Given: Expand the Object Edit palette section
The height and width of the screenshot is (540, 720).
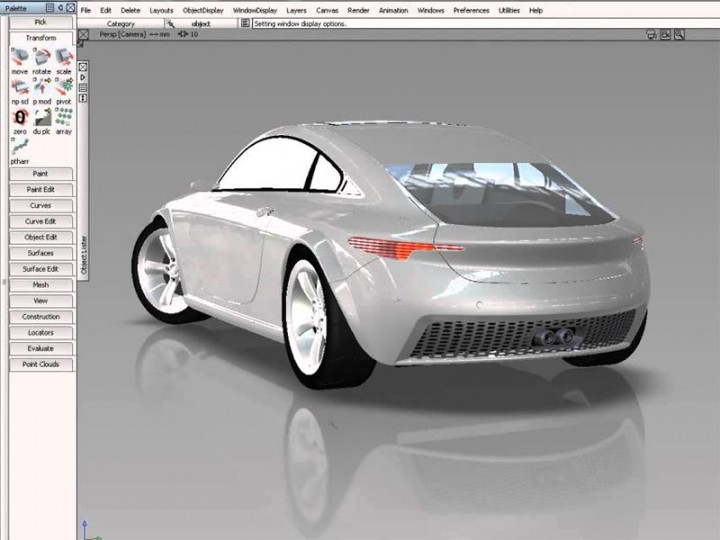Looking at the screenshot, I should (x=41, y=237).
